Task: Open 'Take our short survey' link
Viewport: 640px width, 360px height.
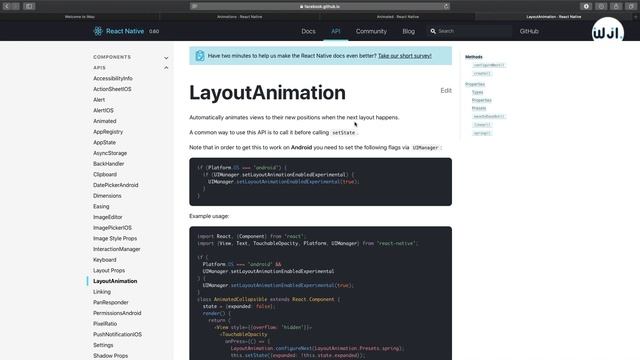Action: click(404, 56)
